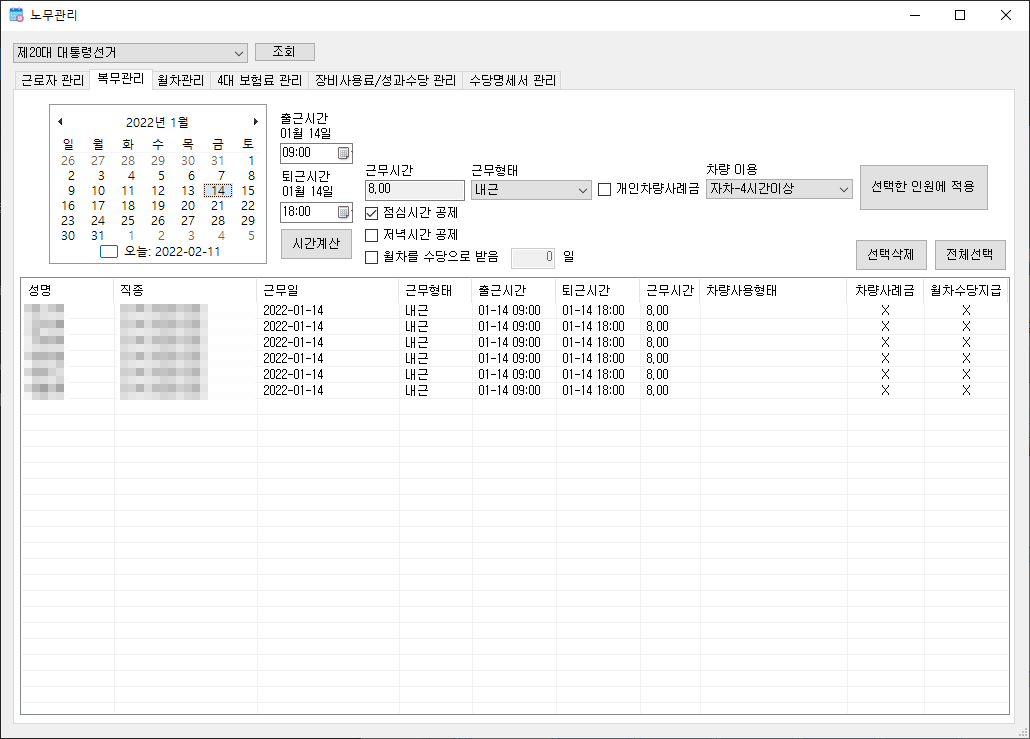This screenshot has height=739, width=1030.
Task: Select the first row's 2022-01-14 근무일 cell
Action: [293, 311]
